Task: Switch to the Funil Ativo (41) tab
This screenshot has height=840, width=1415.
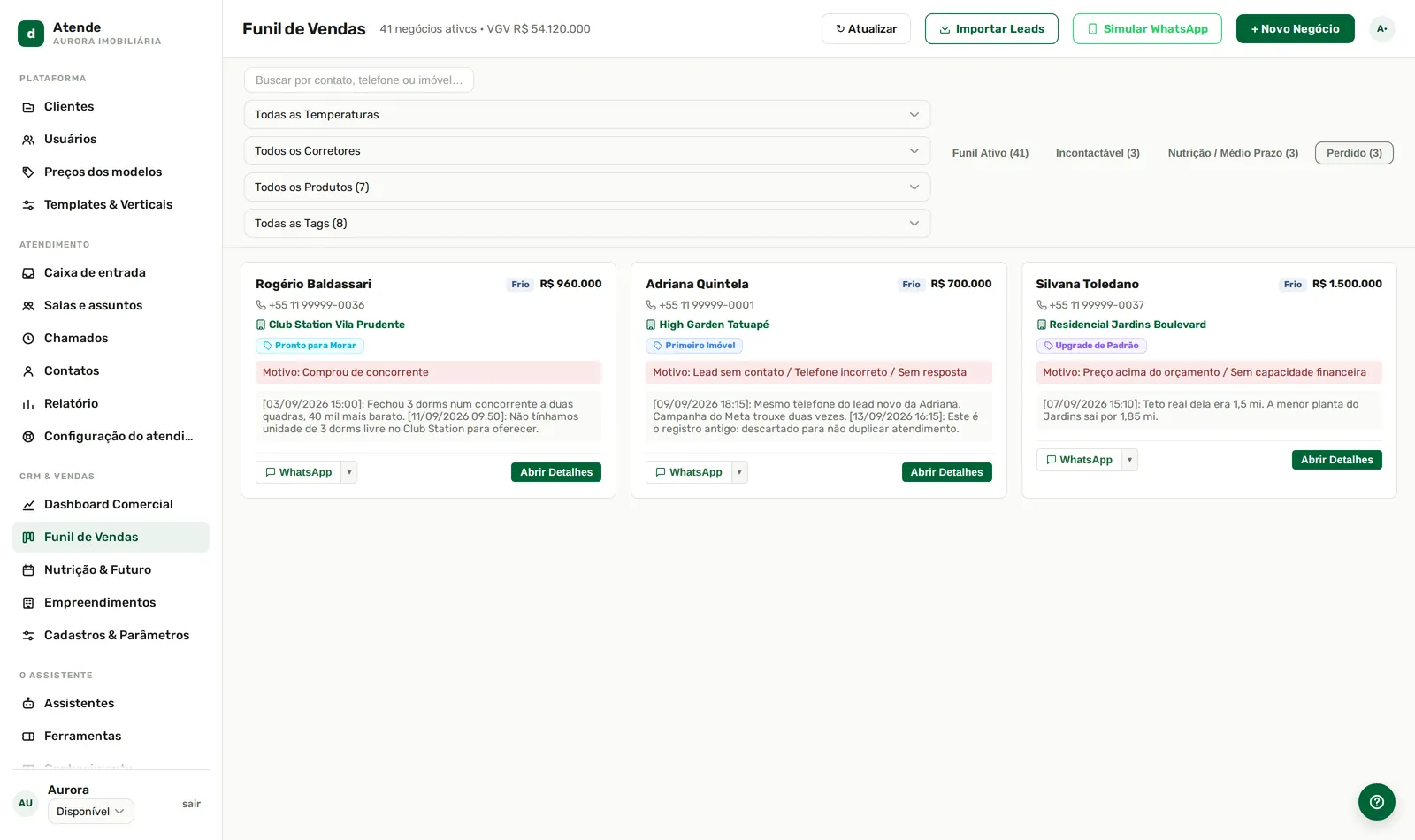Action: coord(990,153)
